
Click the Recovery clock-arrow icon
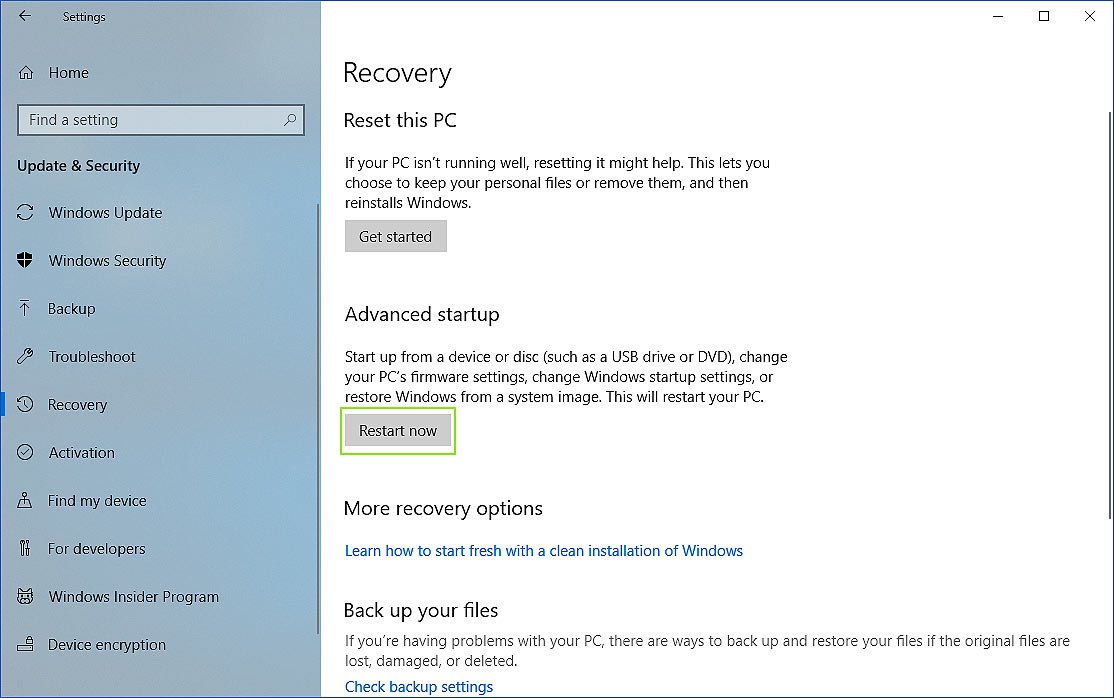click(x=25, y=404)
